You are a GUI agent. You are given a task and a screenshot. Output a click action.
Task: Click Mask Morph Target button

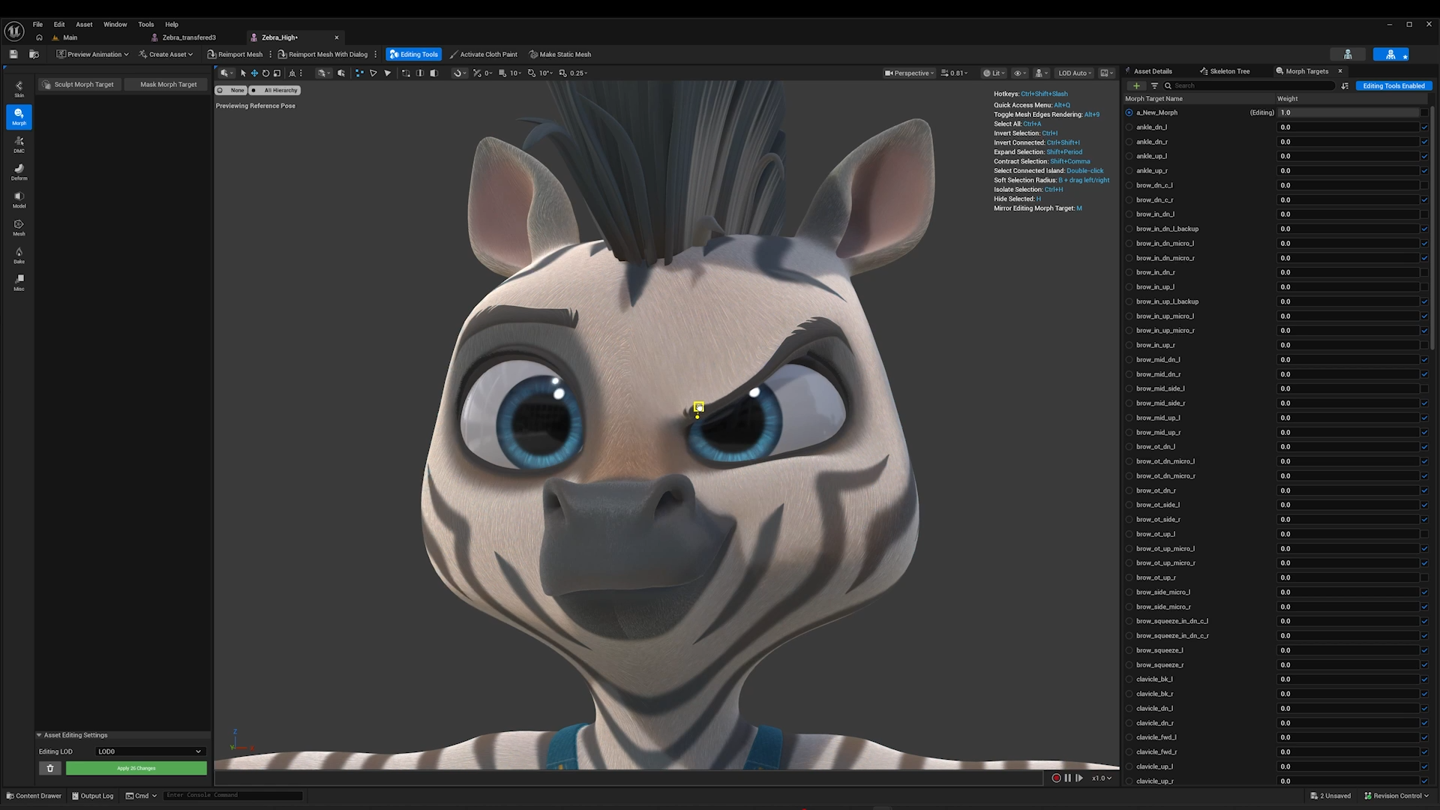[x=168, y=84]
